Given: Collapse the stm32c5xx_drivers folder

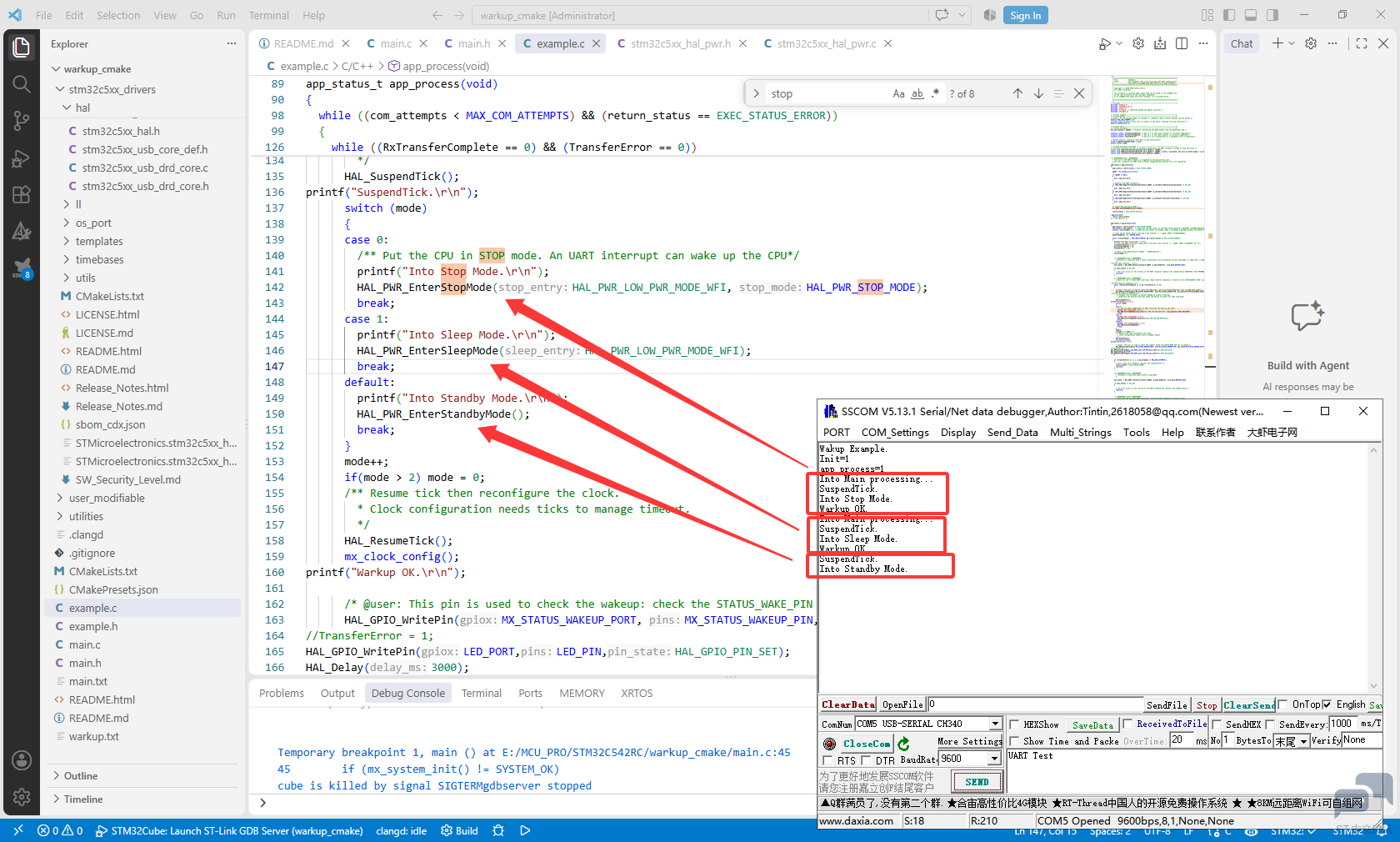Looking at the screenshot, I should pyautogui.click(x=112, y=89).
